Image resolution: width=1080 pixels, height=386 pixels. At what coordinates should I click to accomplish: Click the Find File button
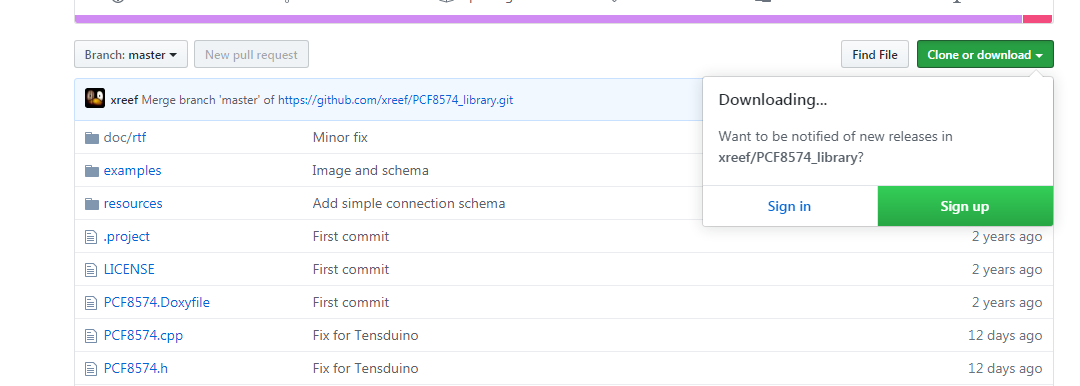tap(875, 54)
